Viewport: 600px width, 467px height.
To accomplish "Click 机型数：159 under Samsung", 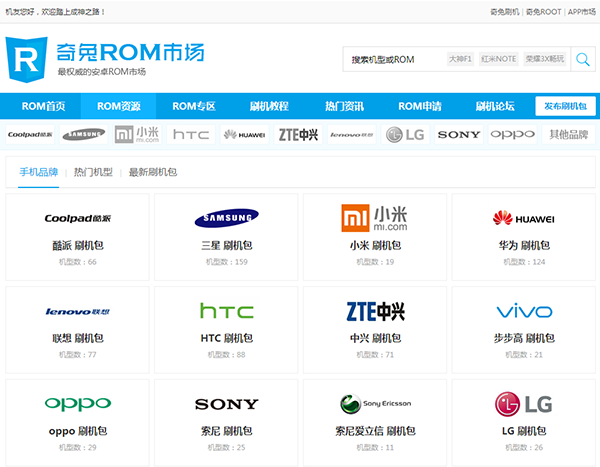I will (x=227, y=262).
